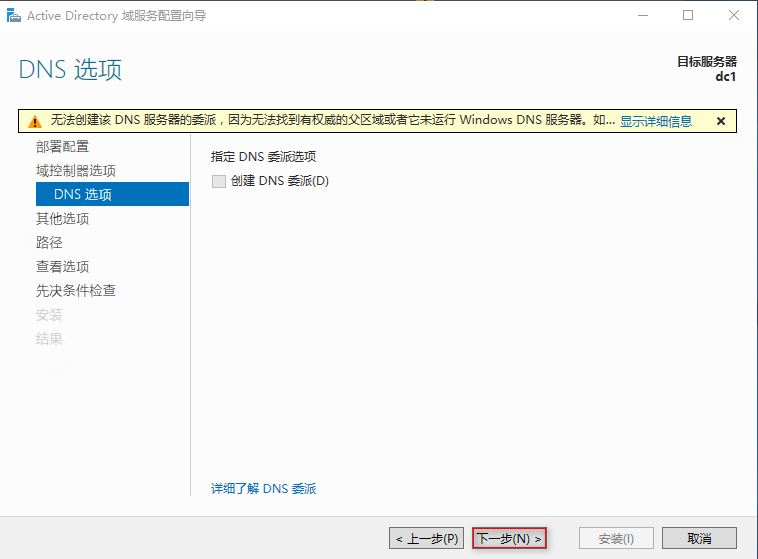Click the grayed 安装(I) install button
This screenshot has width=758, height=559.
616,538
